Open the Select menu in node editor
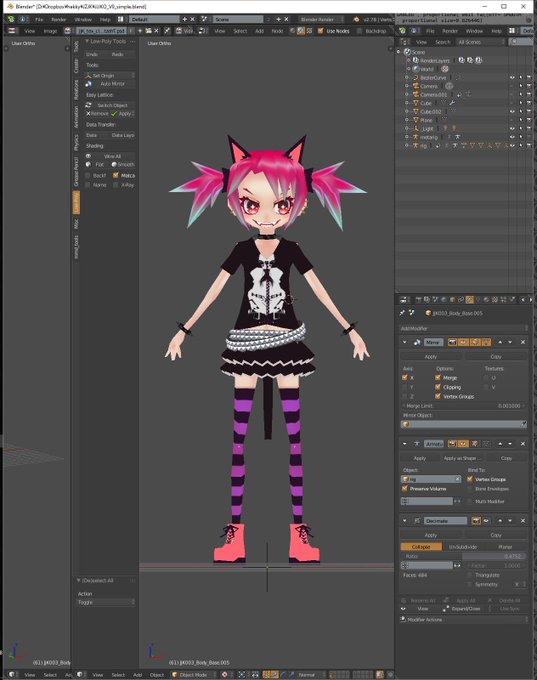Image resolution: width=537 pixels, height=680 pixels. coord(240,31)
